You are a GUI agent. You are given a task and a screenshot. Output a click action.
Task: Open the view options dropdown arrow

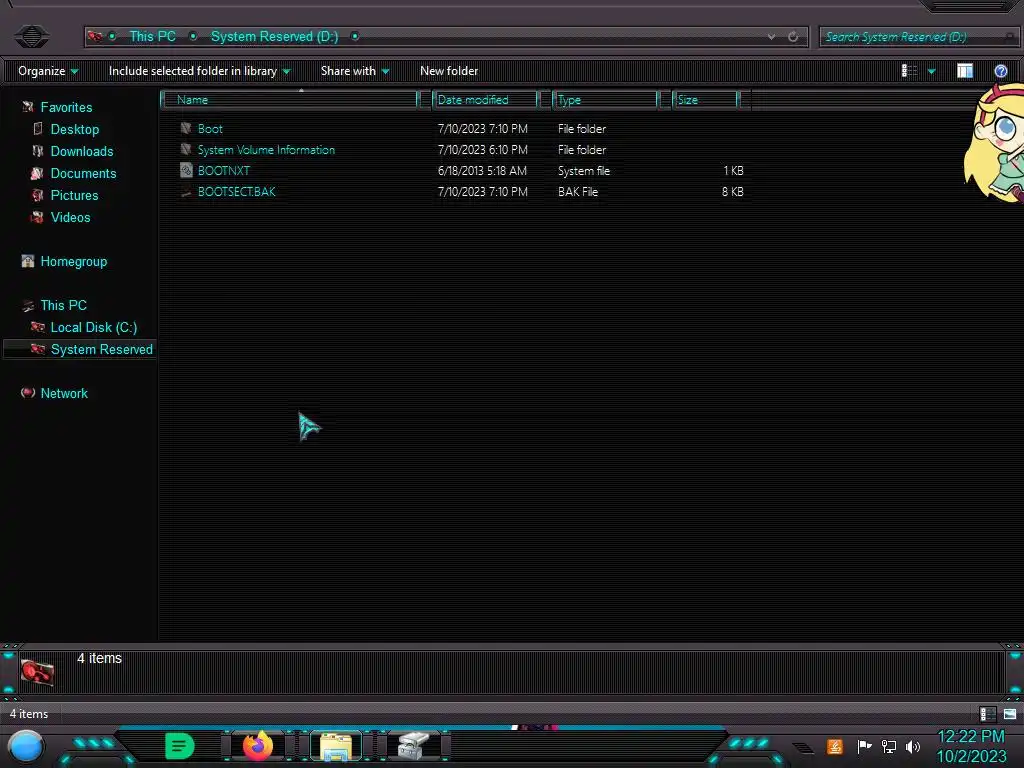[x=931, y=71]
